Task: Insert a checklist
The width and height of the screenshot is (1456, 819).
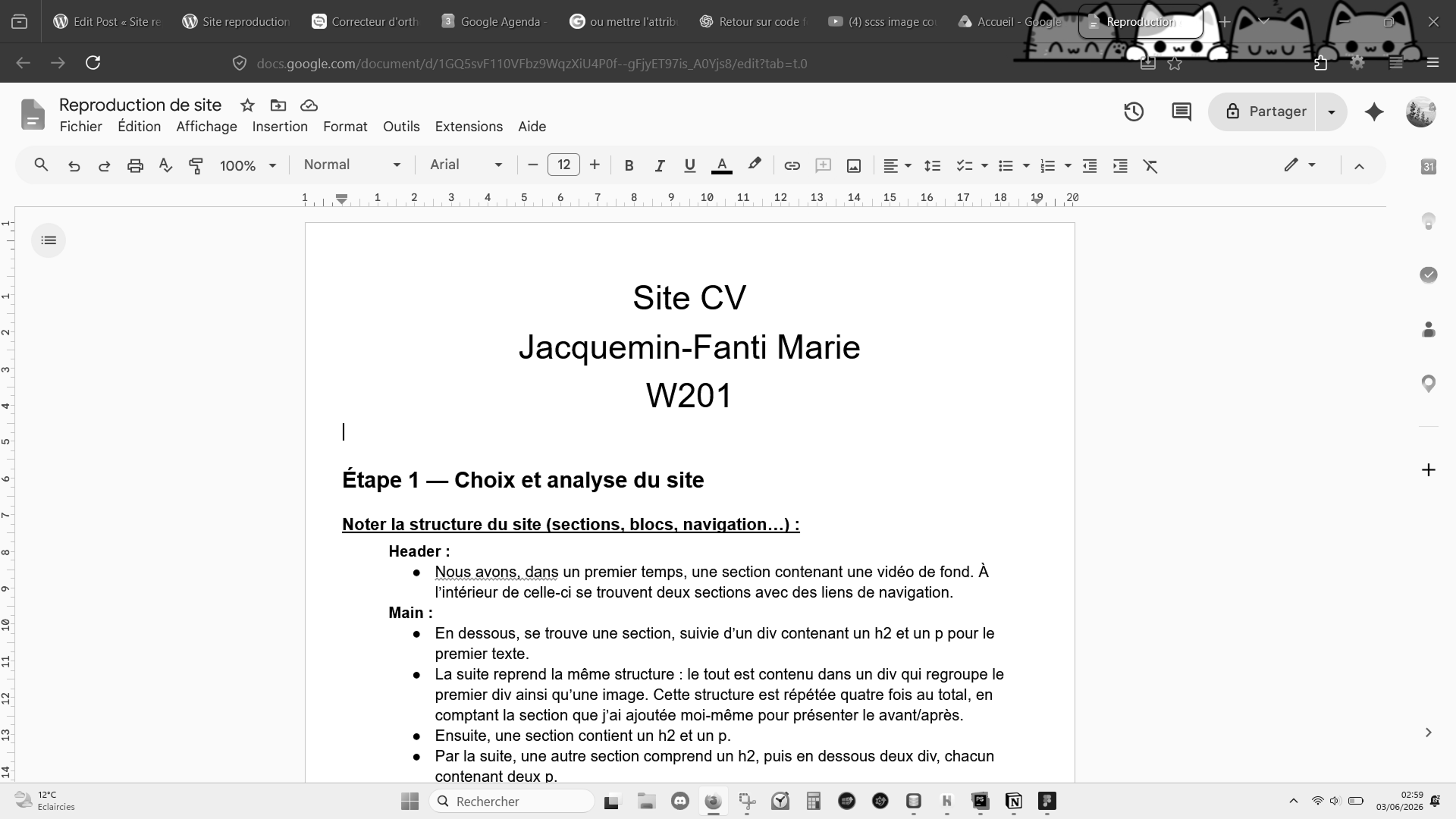Action: 964,165
